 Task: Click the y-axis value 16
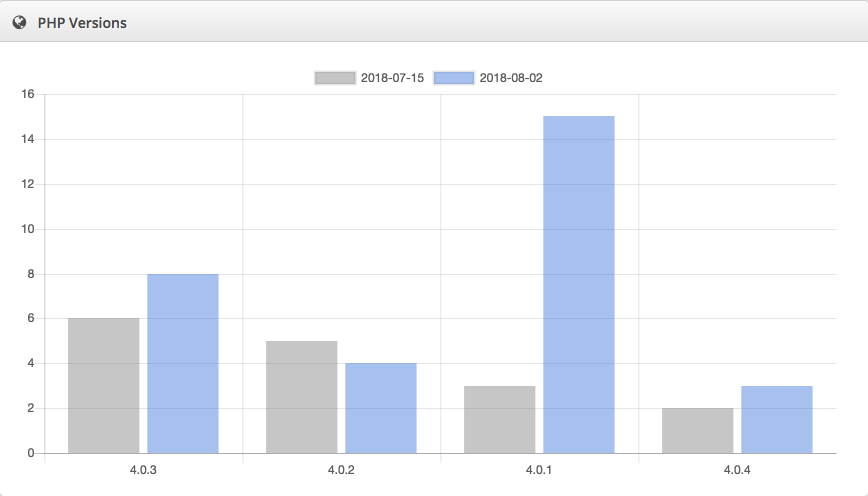28,94
